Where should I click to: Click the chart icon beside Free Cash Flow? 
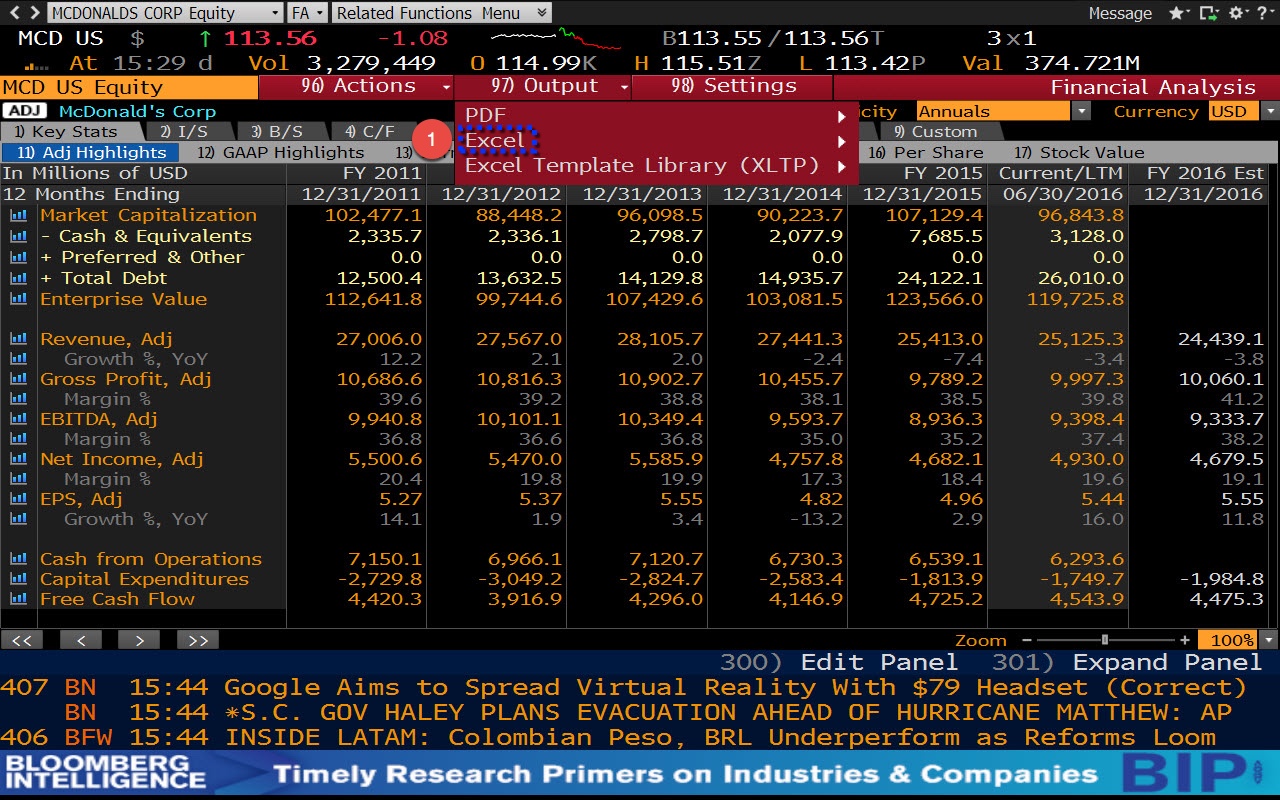click(18, 598)
